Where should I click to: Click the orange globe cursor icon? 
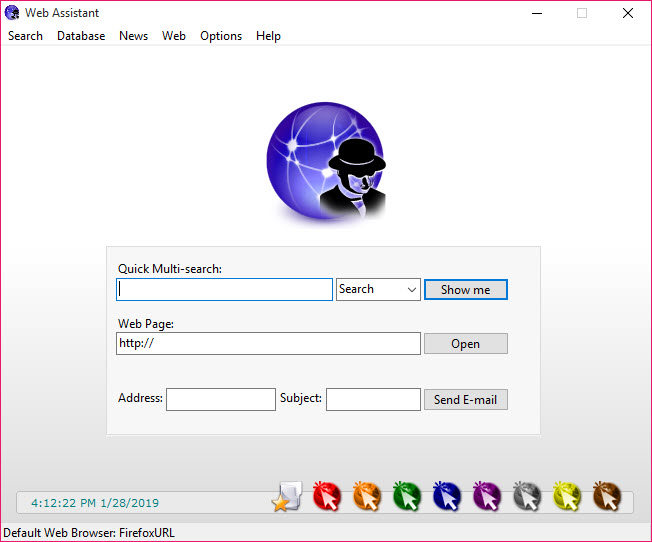coord(367,496)
